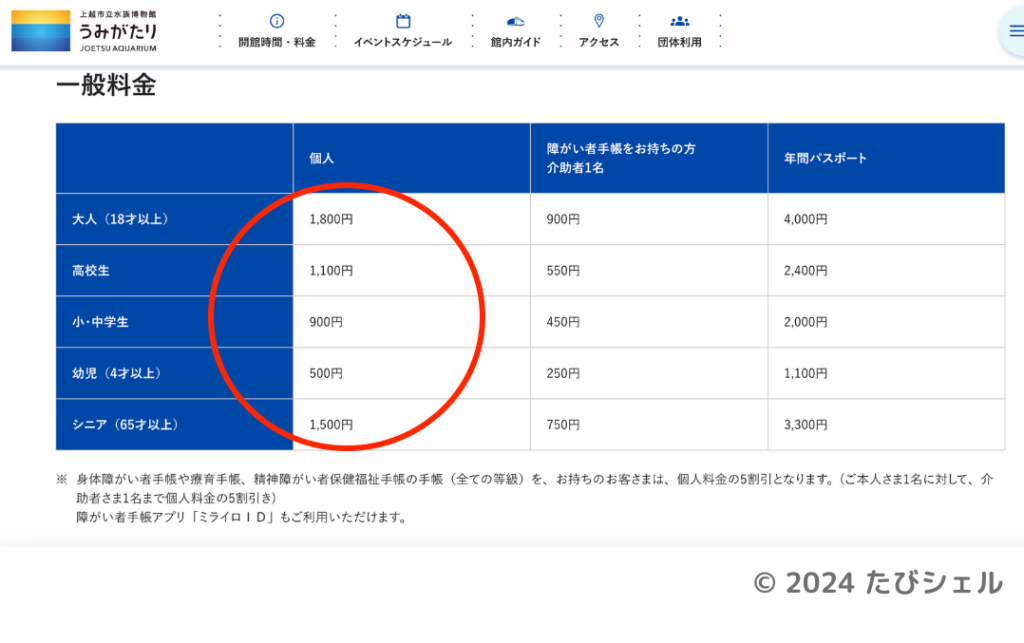Viewport: 1024px width, 643px height.
Task: Select the アクセス navigation item
Action: pyautogui.click(x=598, y=42)
